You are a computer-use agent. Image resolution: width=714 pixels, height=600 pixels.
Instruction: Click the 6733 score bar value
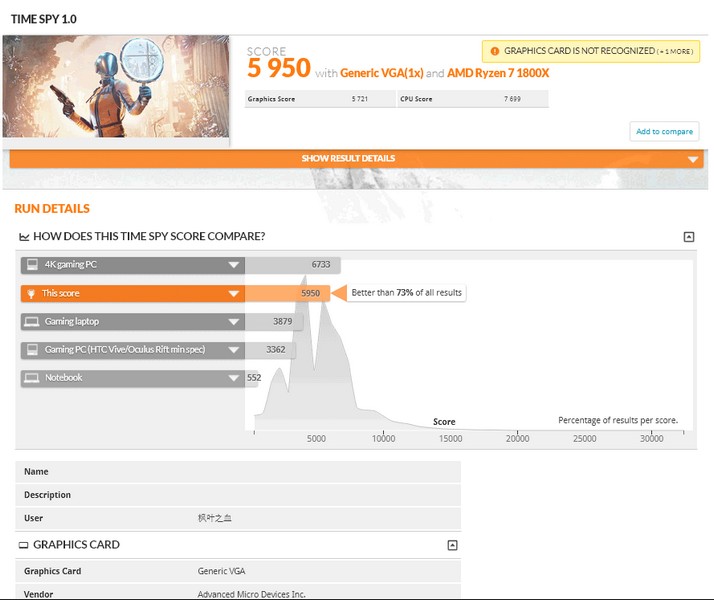321,264
